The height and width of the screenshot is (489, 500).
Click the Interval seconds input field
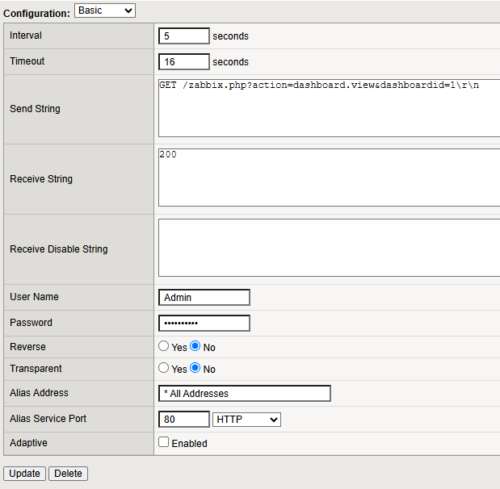click(184, 36)
